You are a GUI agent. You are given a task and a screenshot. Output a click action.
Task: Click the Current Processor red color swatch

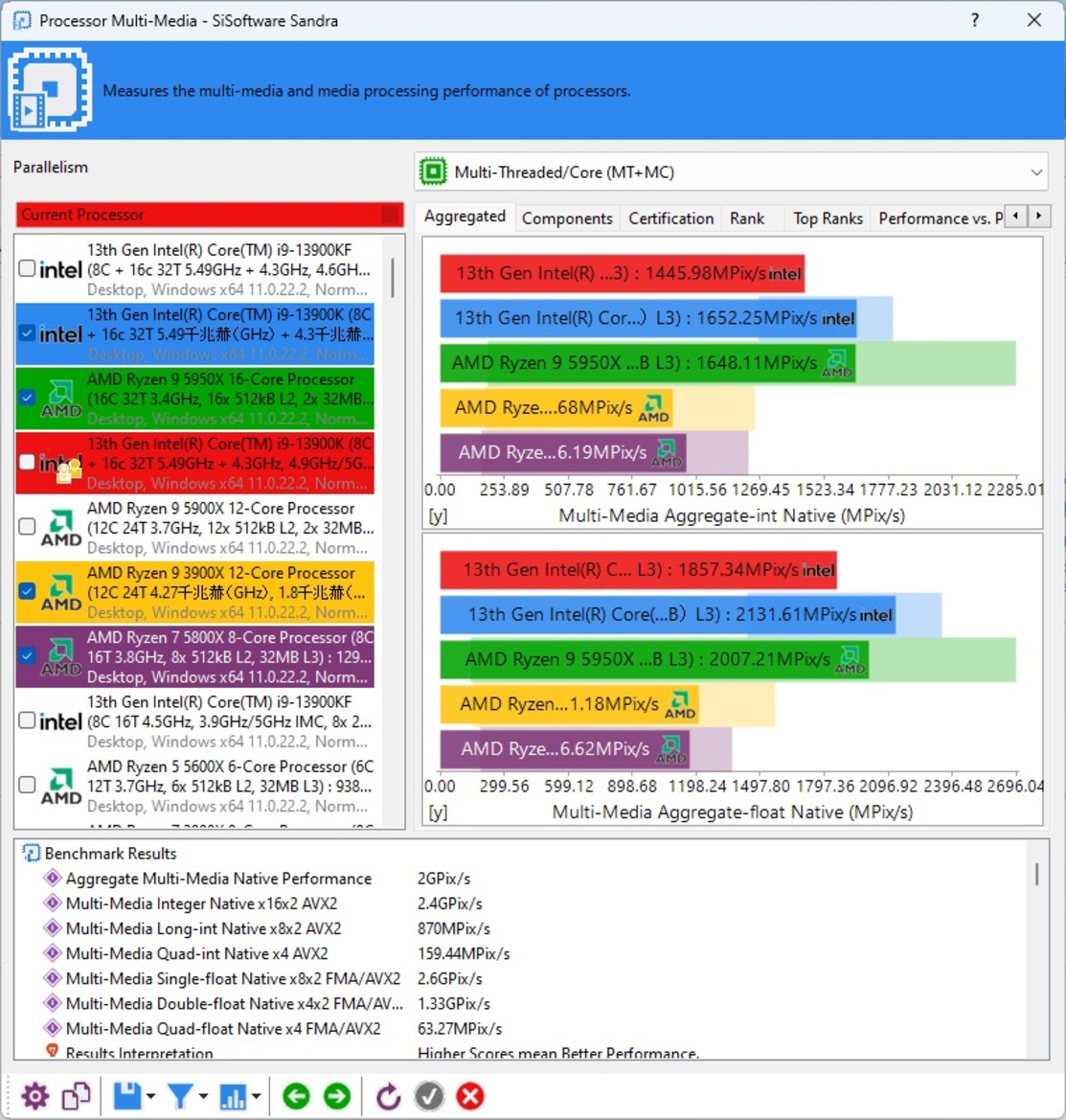[x=391, y=215]
